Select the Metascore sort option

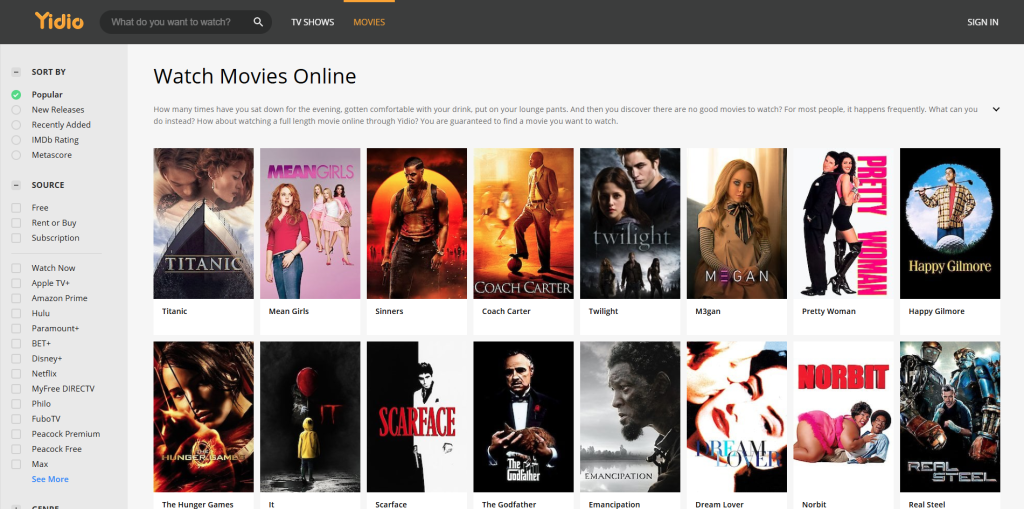[16, 155]
